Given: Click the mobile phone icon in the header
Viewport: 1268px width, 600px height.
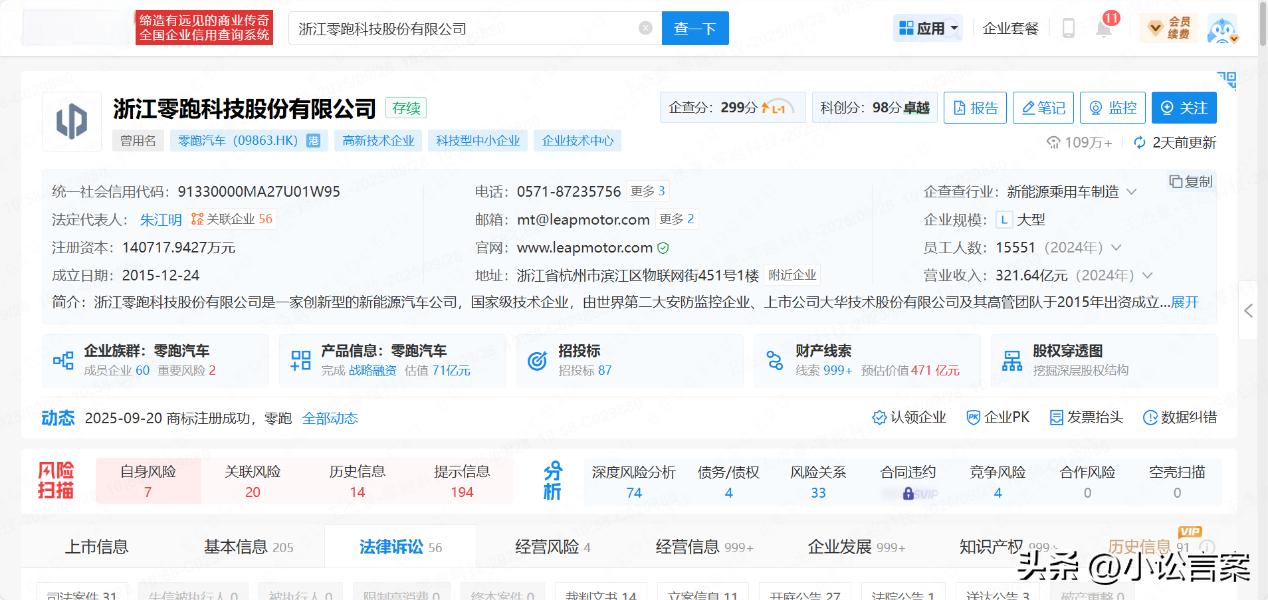Looking at the screenshot, I should 1068,28.
